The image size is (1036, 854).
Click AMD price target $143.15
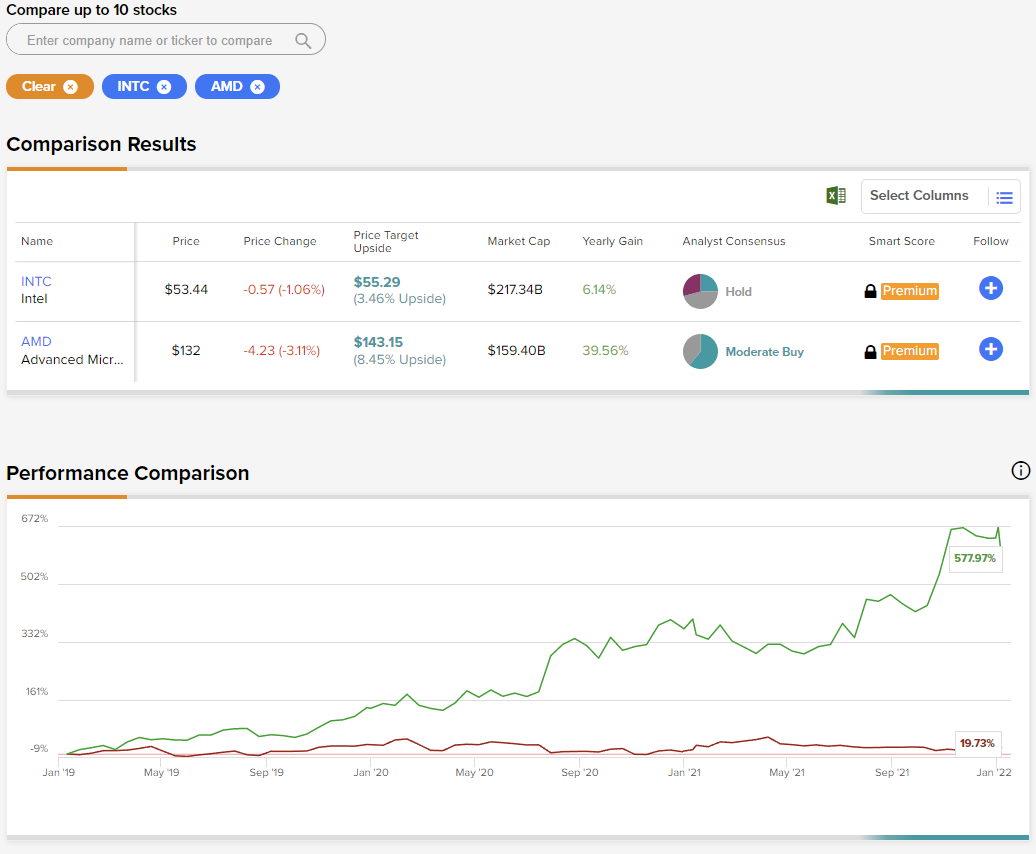point(378,342)
